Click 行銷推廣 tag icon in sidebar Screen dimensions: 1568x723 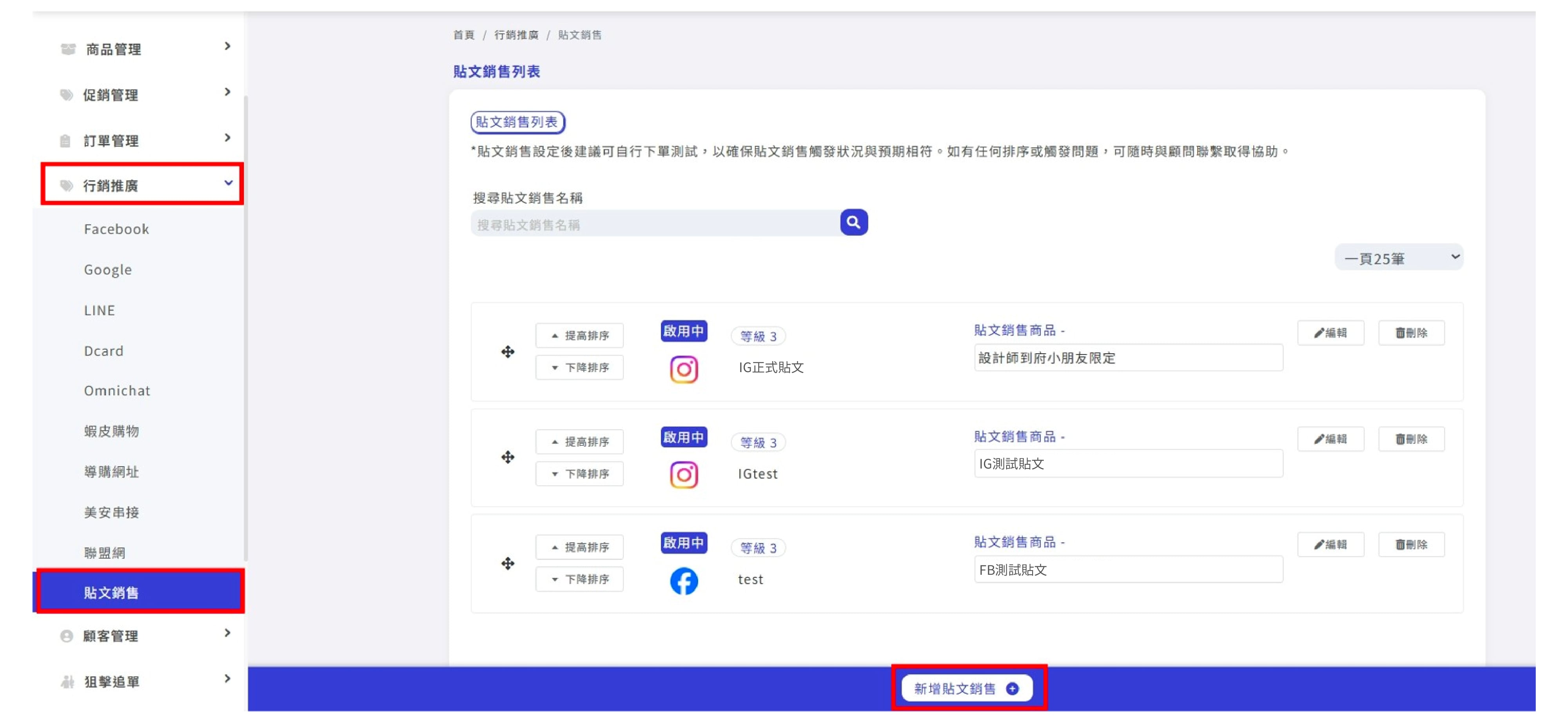66,185
